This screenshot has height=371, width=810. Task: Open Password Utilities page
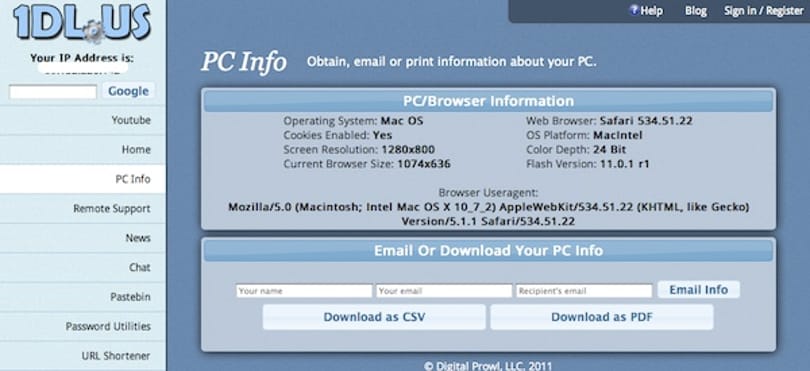(x=83, y=327)
